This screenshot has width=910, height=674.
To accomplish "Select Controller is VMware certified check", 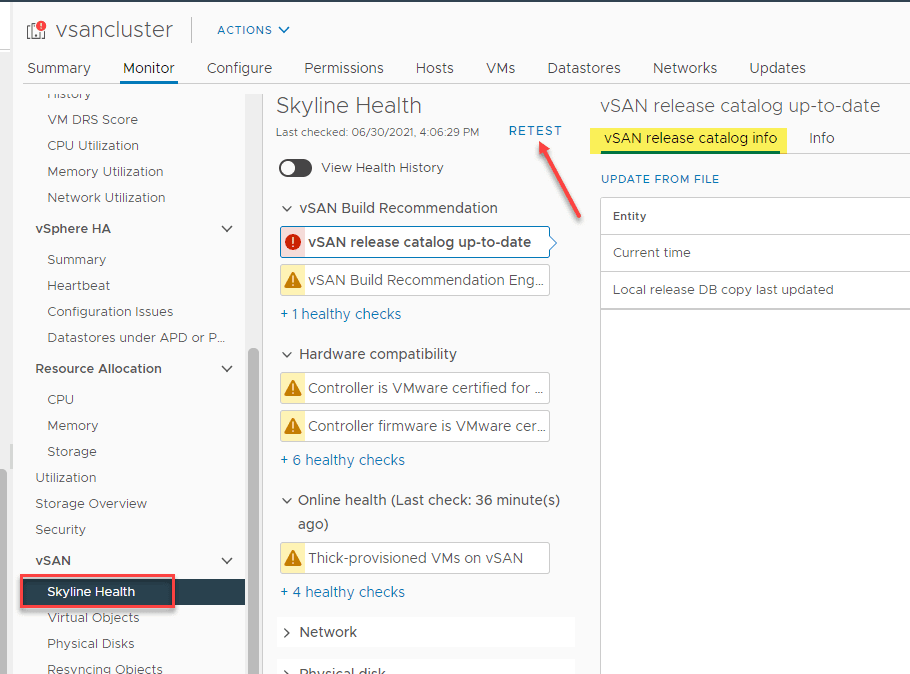I will point(414,388).
